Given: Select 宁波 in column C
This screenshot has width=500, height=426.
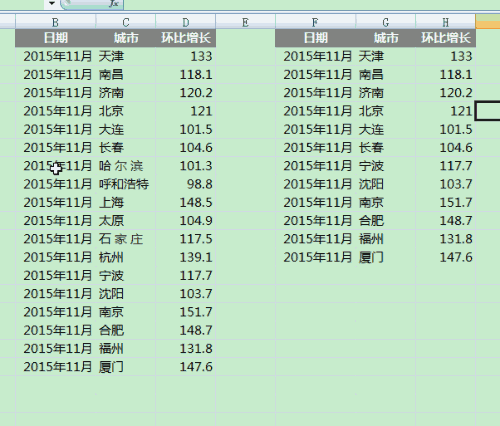Looking at the screenshot, I should pos(126,275).
